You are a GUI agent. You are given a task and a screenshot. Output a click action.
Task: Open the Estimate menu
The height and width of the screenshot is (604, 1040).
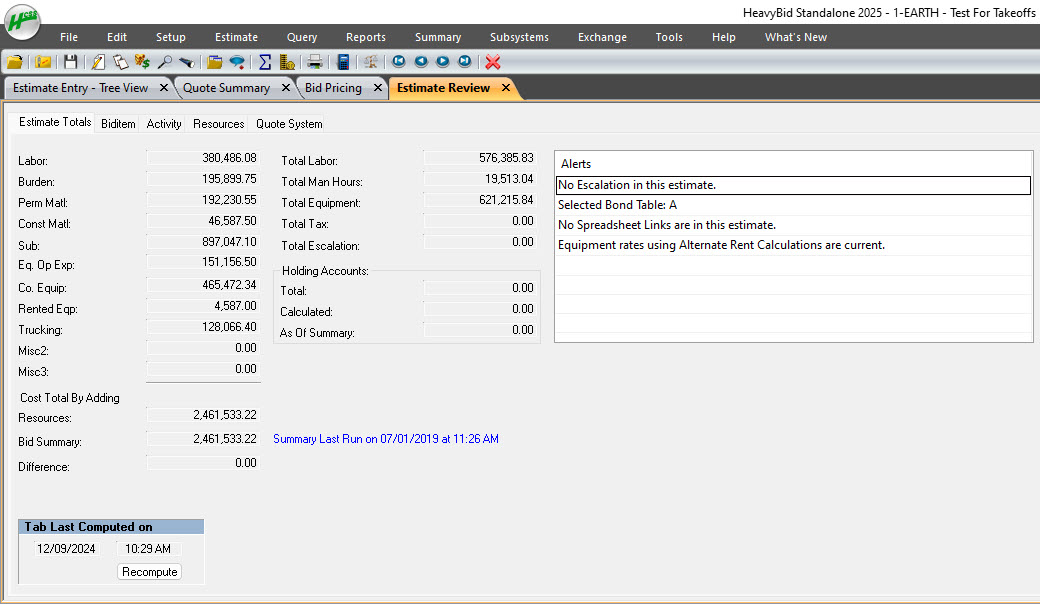tap(236, 37)
